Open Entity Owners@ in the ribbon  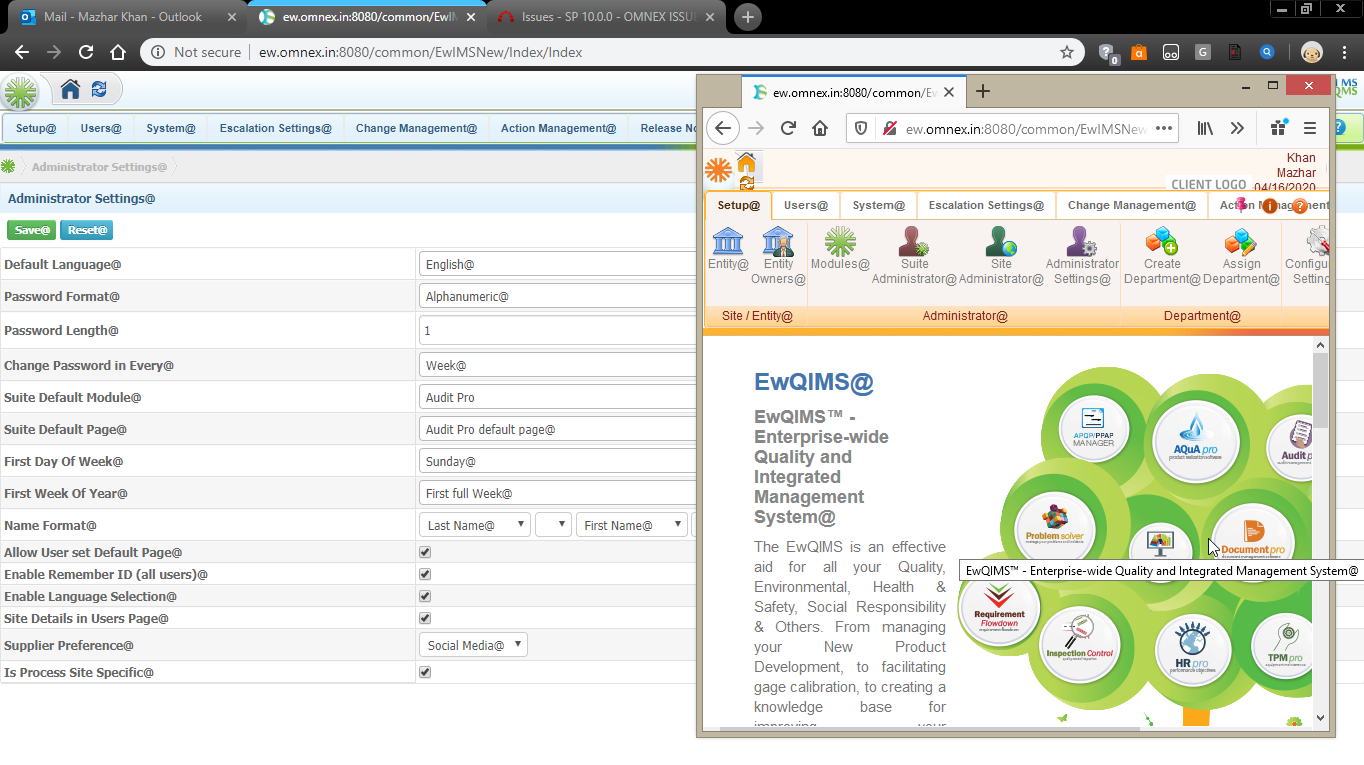(778, 256)
